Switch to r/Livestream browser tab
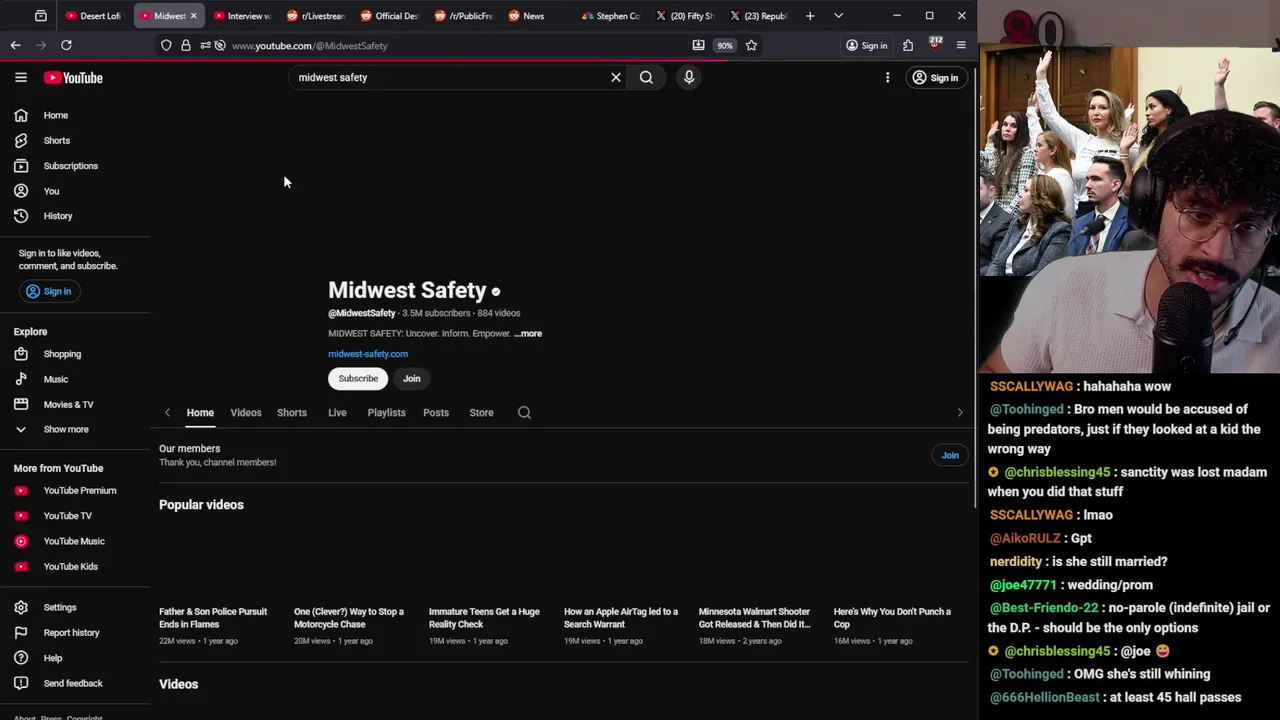1280x720 pixels. (315, 16)
